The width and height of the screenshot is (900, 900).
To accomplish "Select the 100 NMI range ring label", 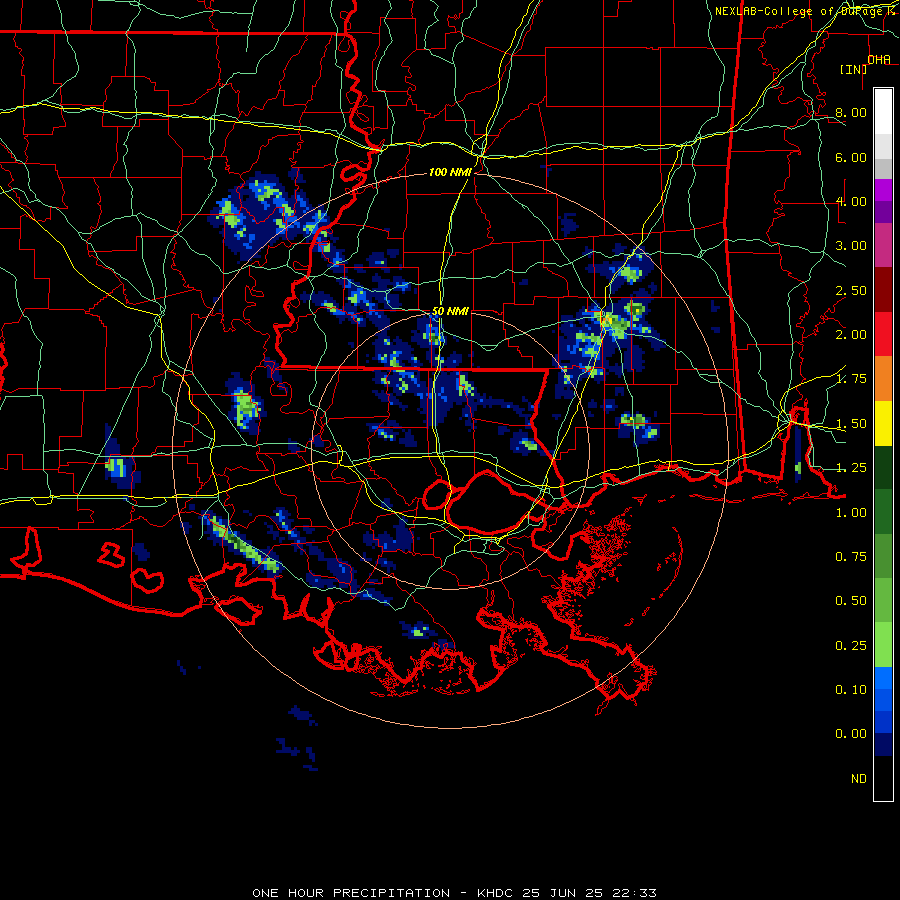I will click(450, 172).
